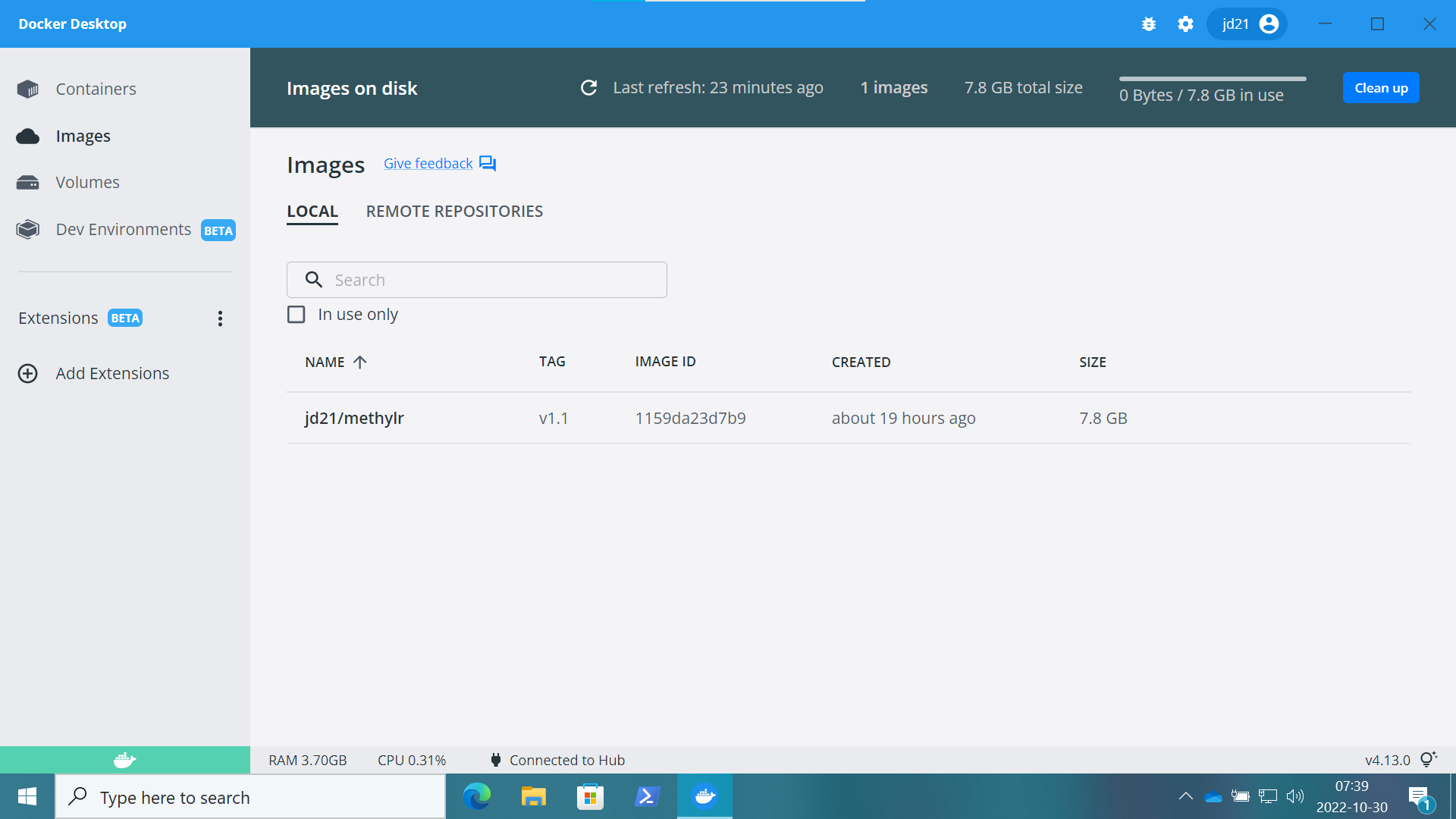
Task: Click the NAME sort arrow icon
Action: coord(360,362)
